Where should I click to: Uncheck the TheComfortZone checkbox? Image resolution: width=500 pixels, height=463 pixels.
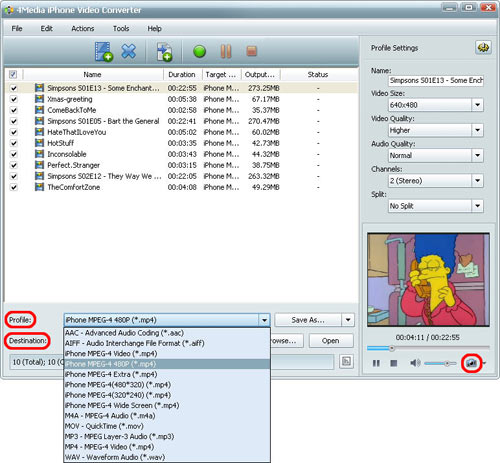click(13, 187)
